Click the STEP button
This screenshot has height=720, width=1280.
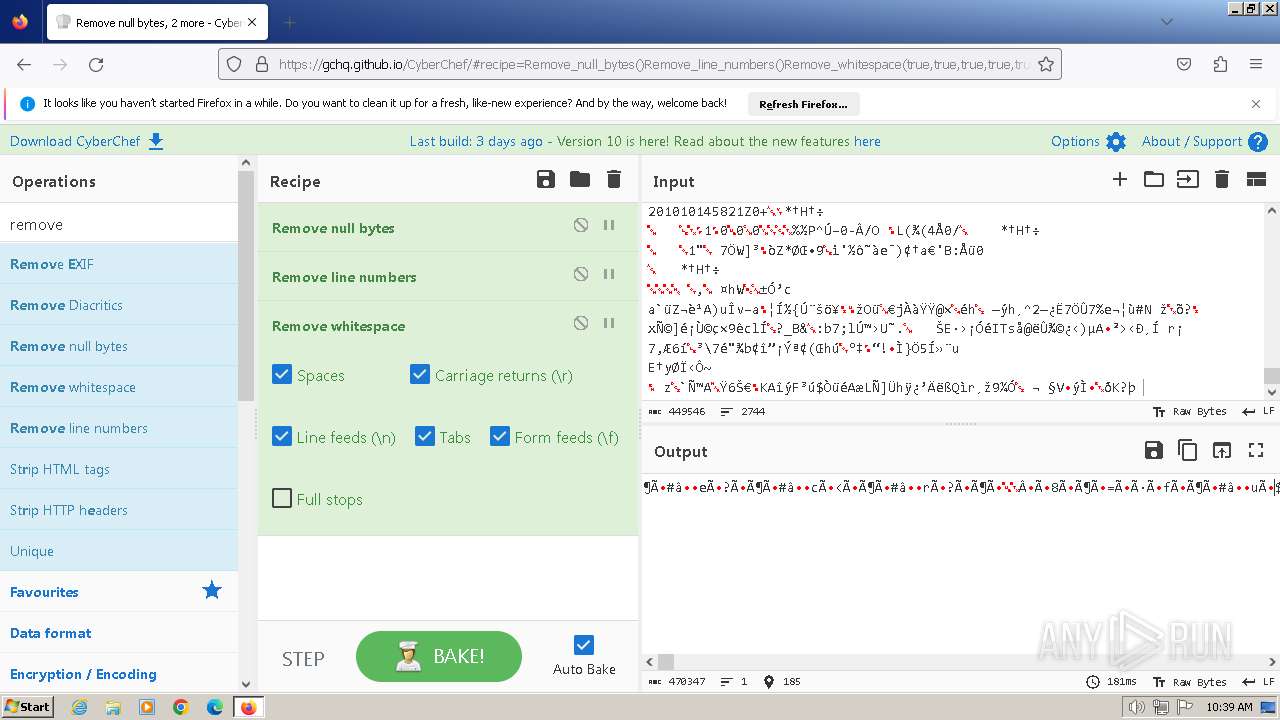303,658
